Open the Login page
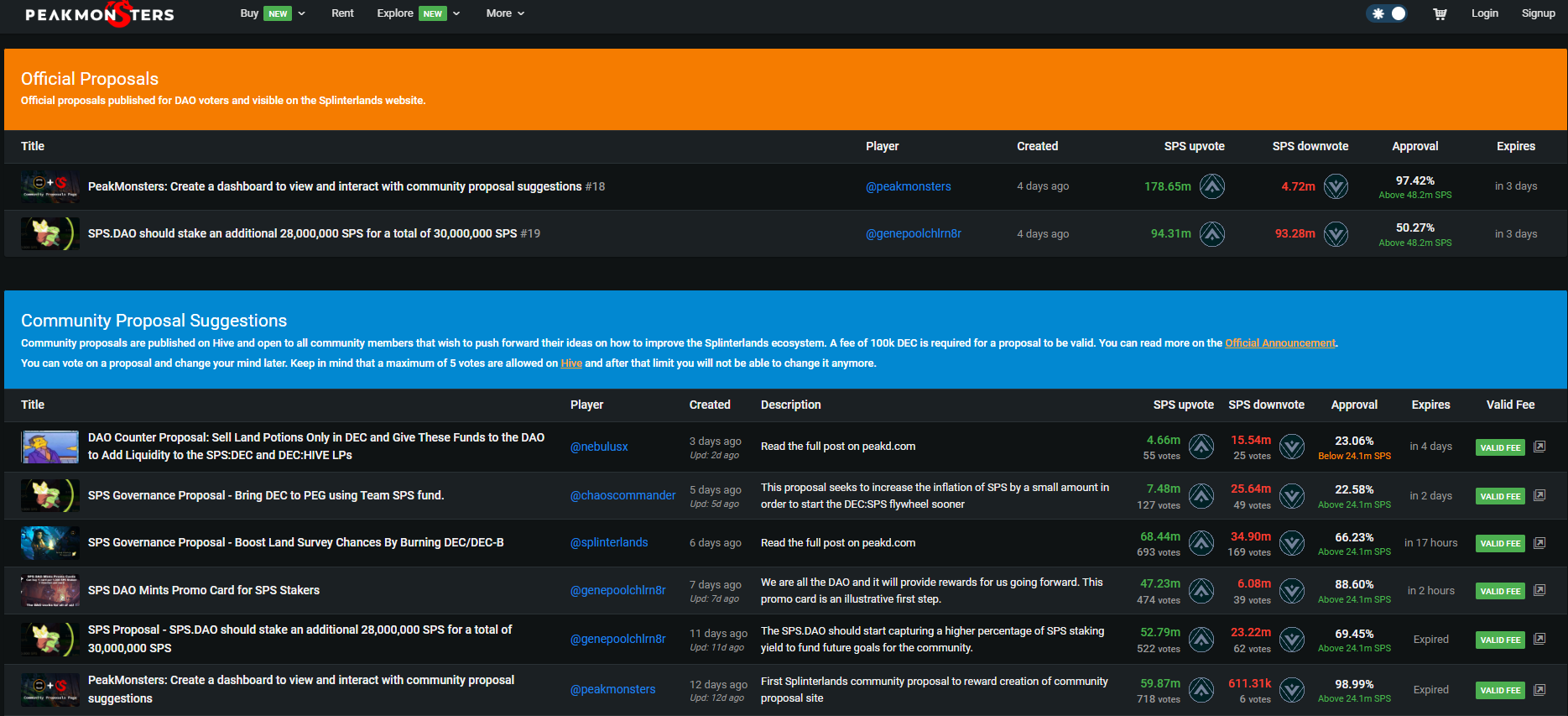Viewport: 1568px width, 716px height. (x=1485, y=13)
